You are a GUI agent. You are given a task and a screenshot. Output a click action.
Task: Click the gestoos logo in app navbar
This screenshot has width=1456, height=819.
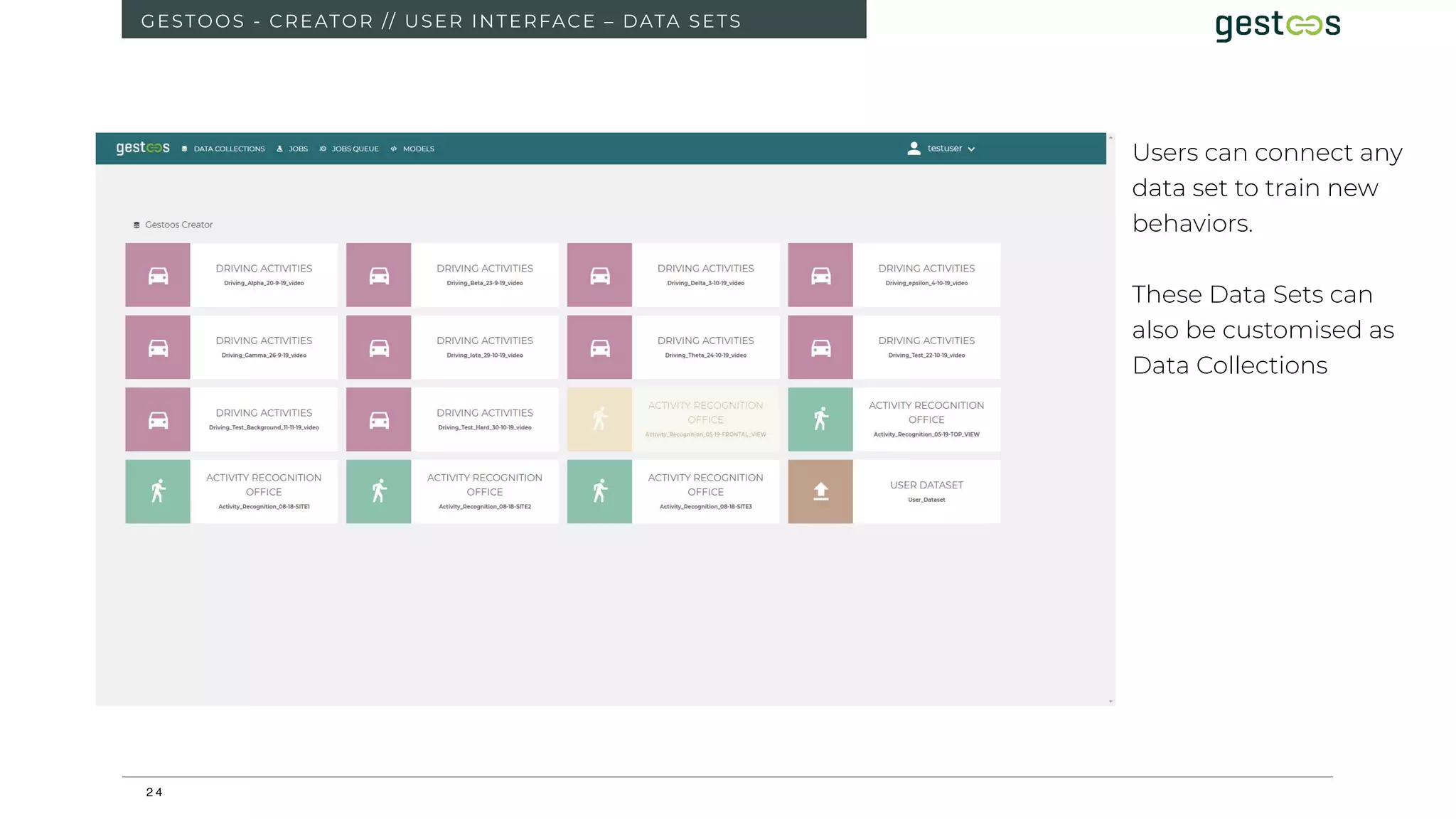pos(143,148)
